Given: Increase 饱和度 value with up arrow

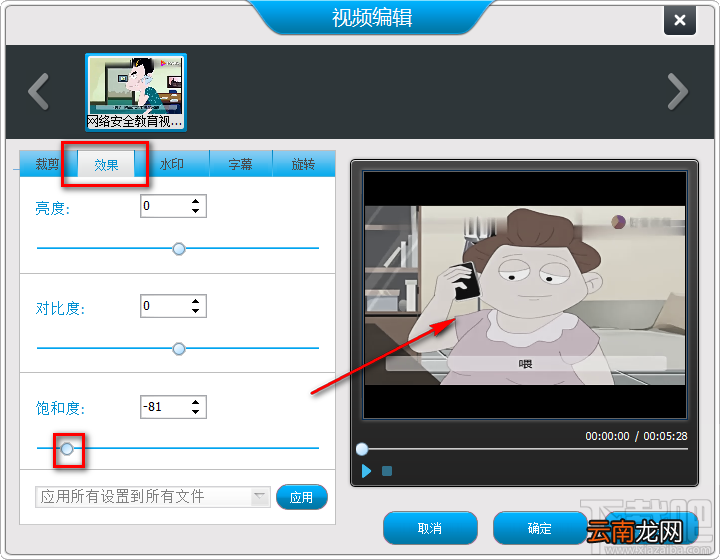Looking at the screenshot, I should pyautogui.click(x=196, y=402).
